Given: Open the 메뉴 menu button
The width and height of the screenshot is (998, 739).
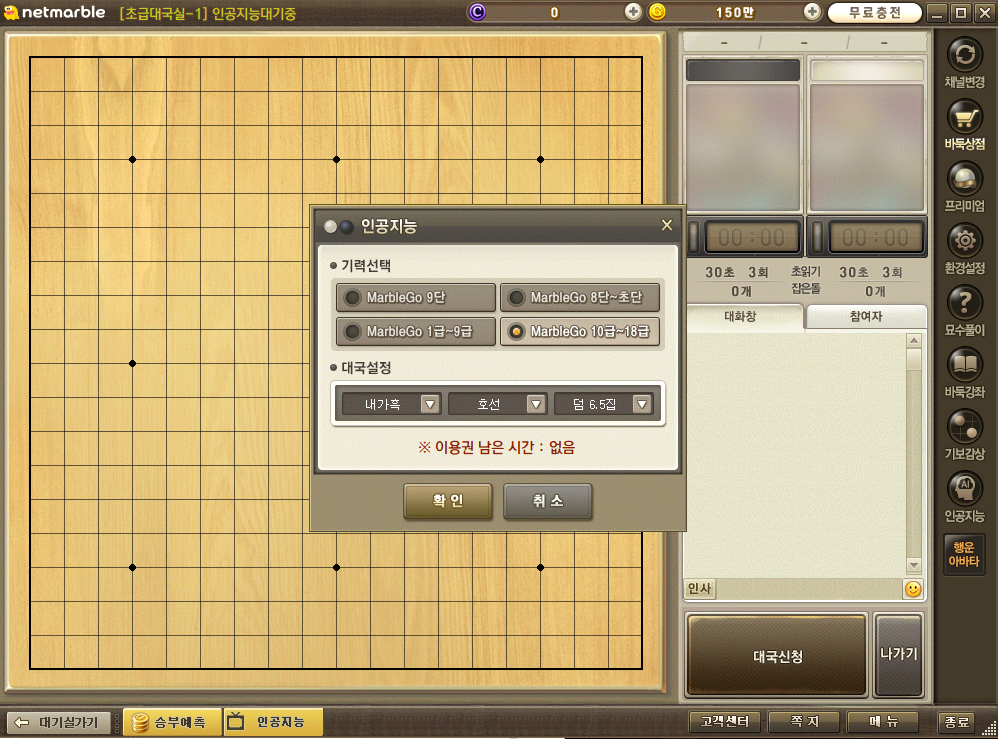Looking at the screenshot, I should (883, 722).
